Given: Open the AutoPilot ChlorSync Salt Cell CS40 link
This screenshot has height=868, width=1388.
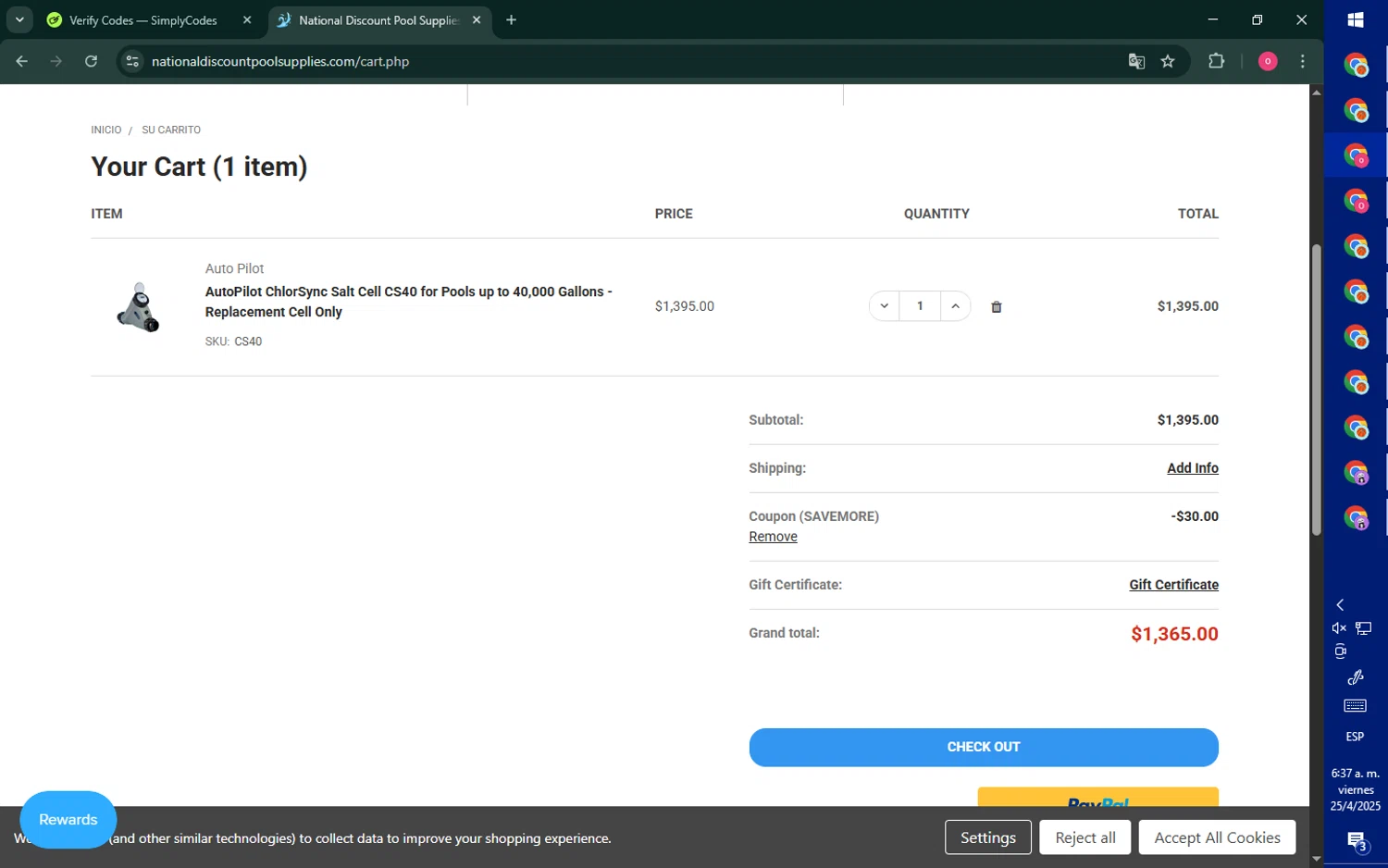Looking at the screenshot, I should pos(408,302).
